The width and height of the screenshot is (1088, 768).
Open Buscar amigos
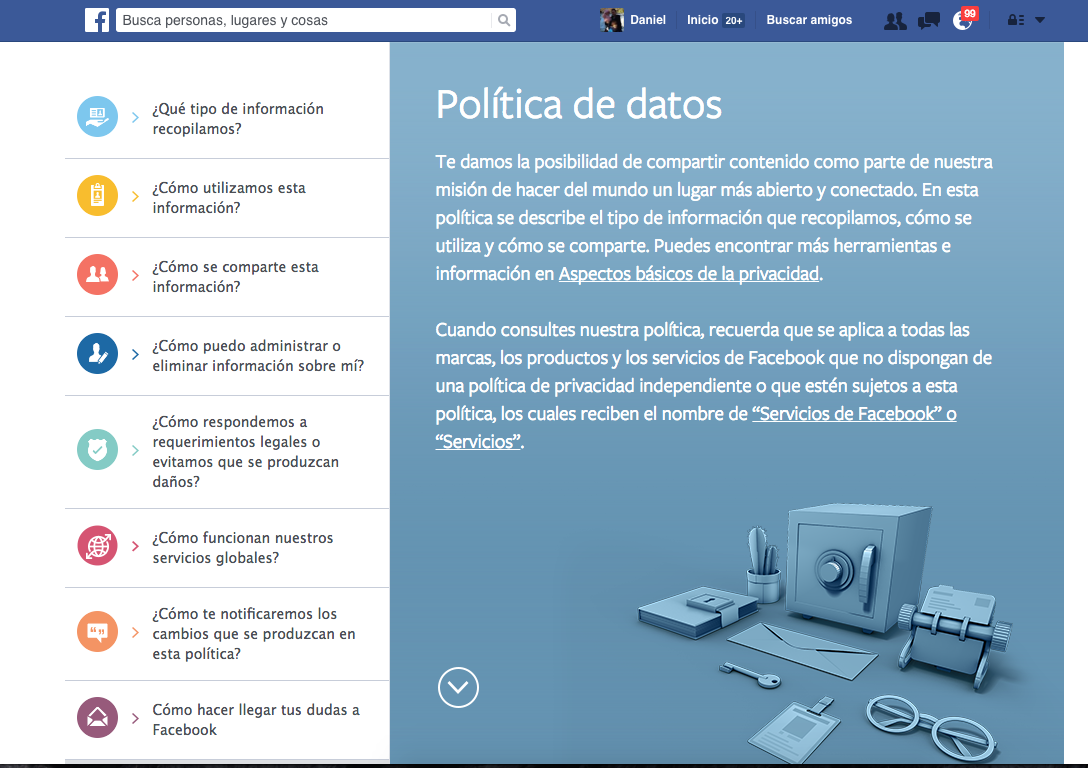809,20
